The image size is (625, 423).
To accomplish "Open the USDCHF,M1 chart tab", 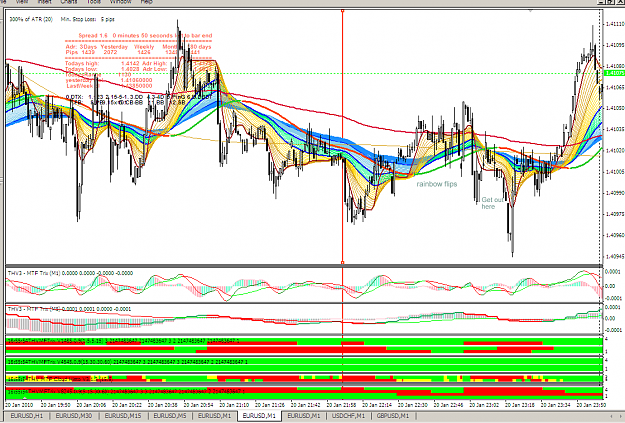I will pyautogui.click(x=348, y=416).
